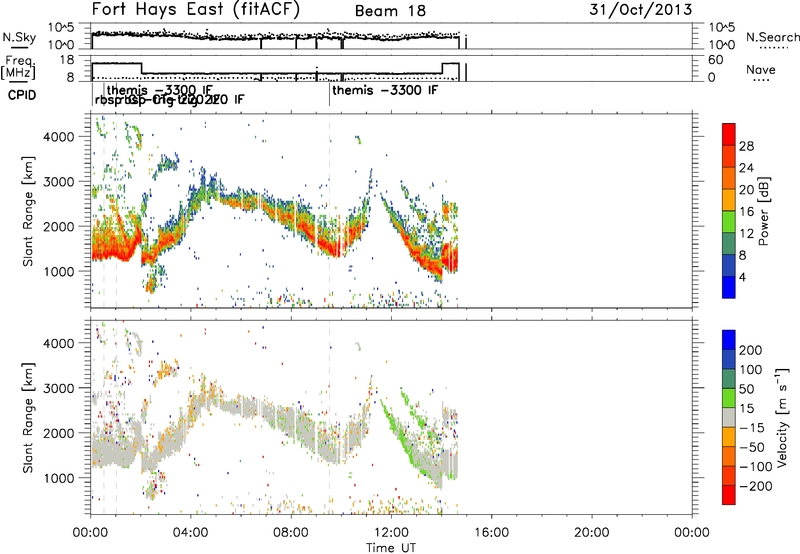Click the 'CPID' row label
Viewport: 800px width, 554px height.
[x=22, y=95]
